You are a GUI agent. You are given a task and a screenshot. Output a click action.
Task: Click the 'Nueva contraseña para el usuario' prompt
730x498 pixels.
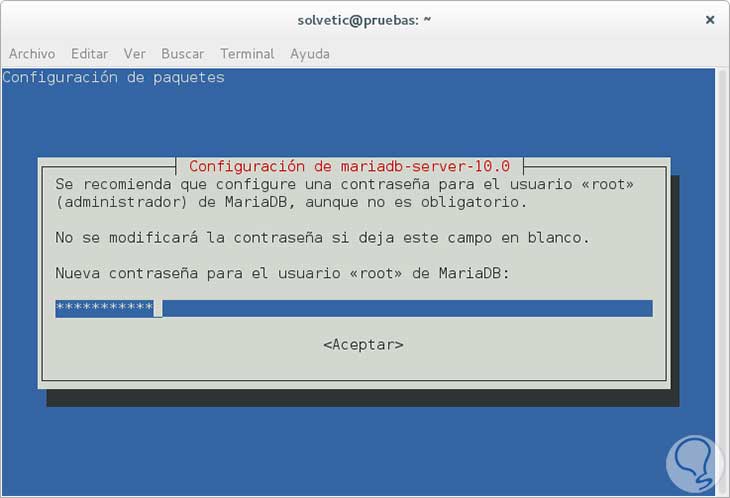click(283, 273)
